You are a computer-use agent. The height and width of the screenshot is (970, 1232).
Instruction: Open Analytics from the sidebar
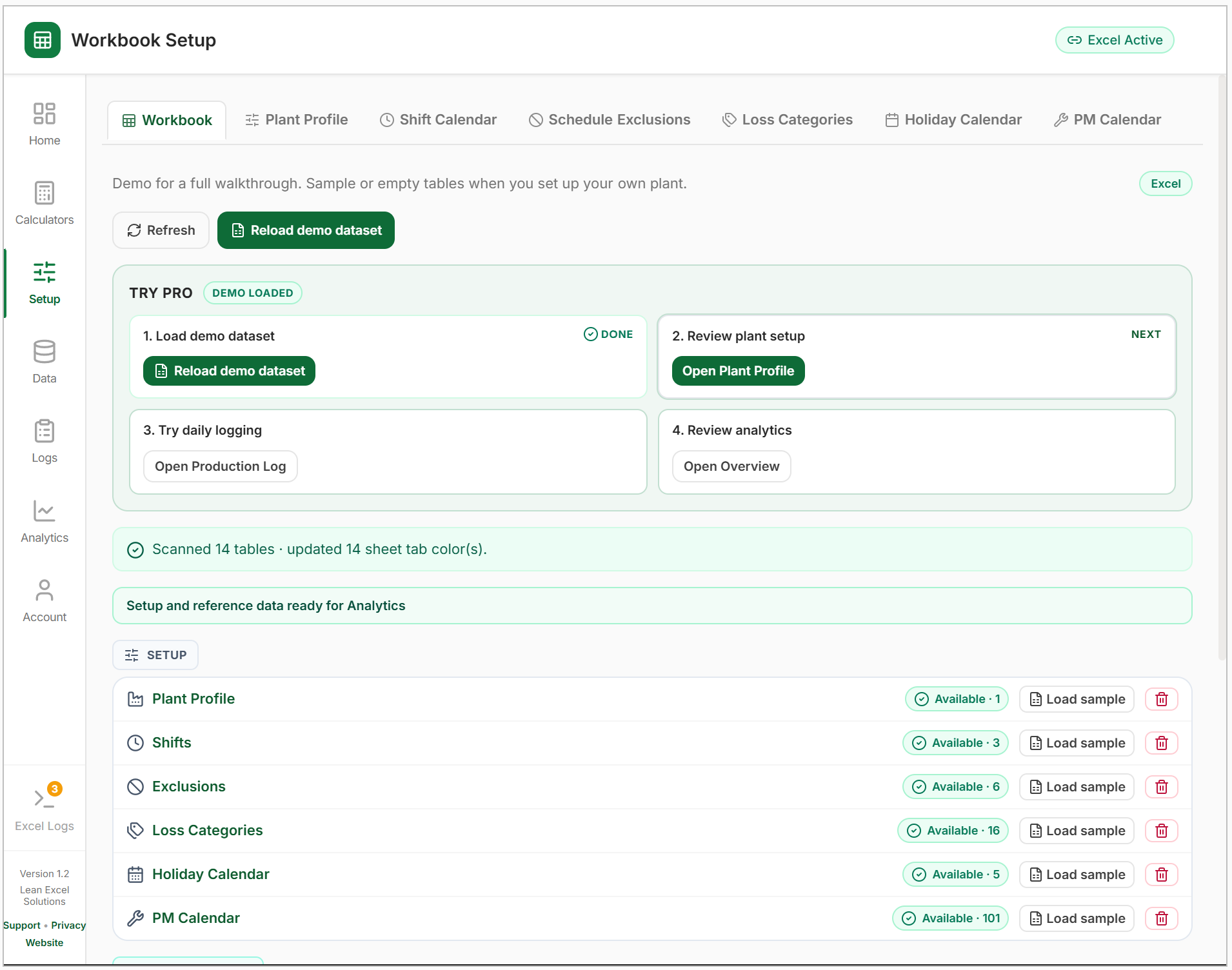tap(45, 522)
